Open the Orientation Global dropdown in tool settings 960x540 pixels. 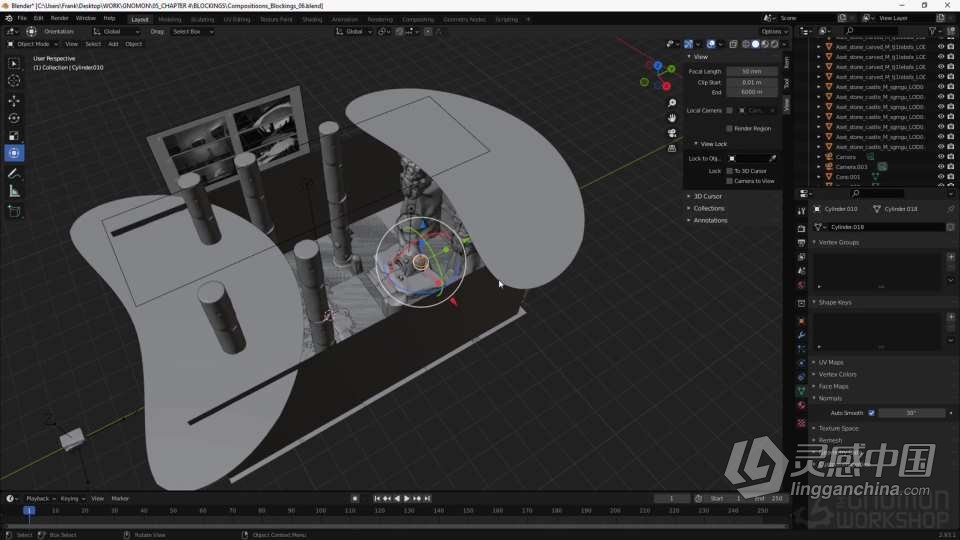[116, 31]
